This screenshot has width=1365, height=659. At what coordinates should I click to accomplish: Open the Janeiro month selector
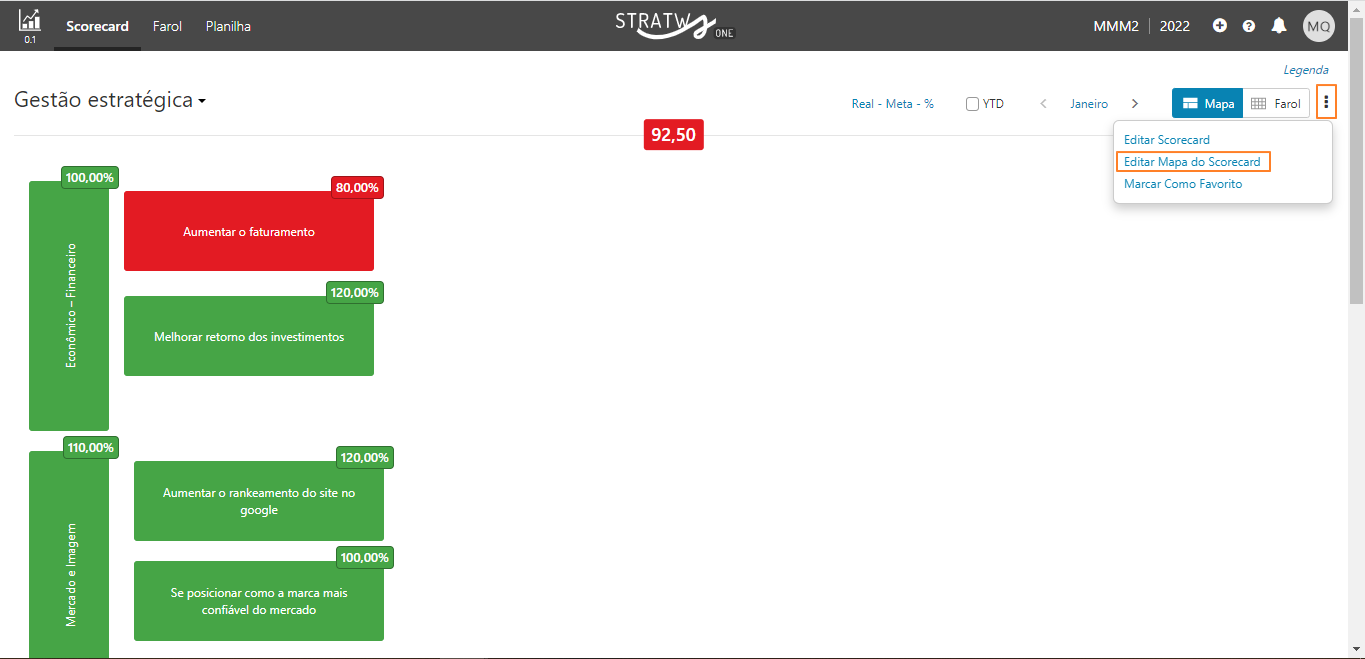(x=1089, y=104)
